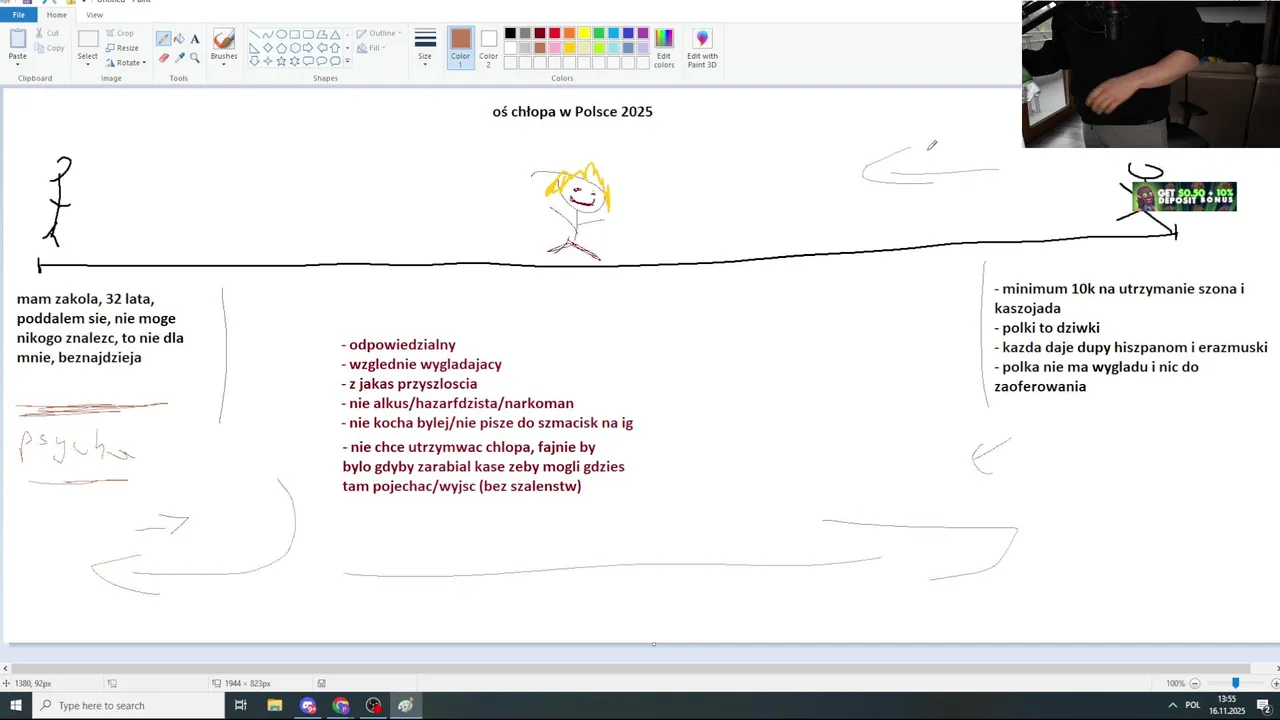The height and width of the screenshot is (720, 1280).
Task: Click the Crop button
Action: [x=119, y=33]
